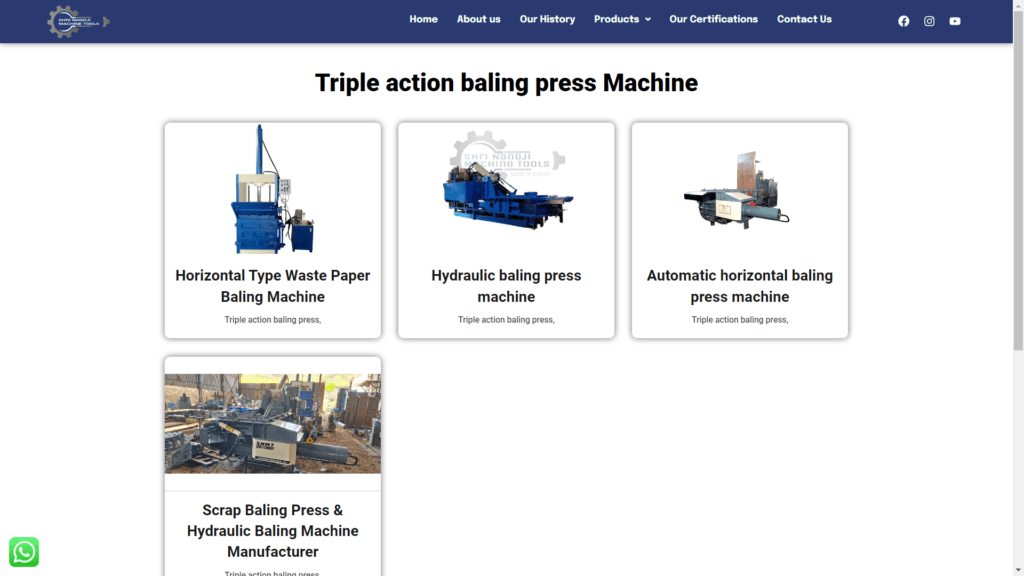Expand the Products dropdown menu
The height and width of the screenshot is (576, 1024).
[x=622, y=19]
